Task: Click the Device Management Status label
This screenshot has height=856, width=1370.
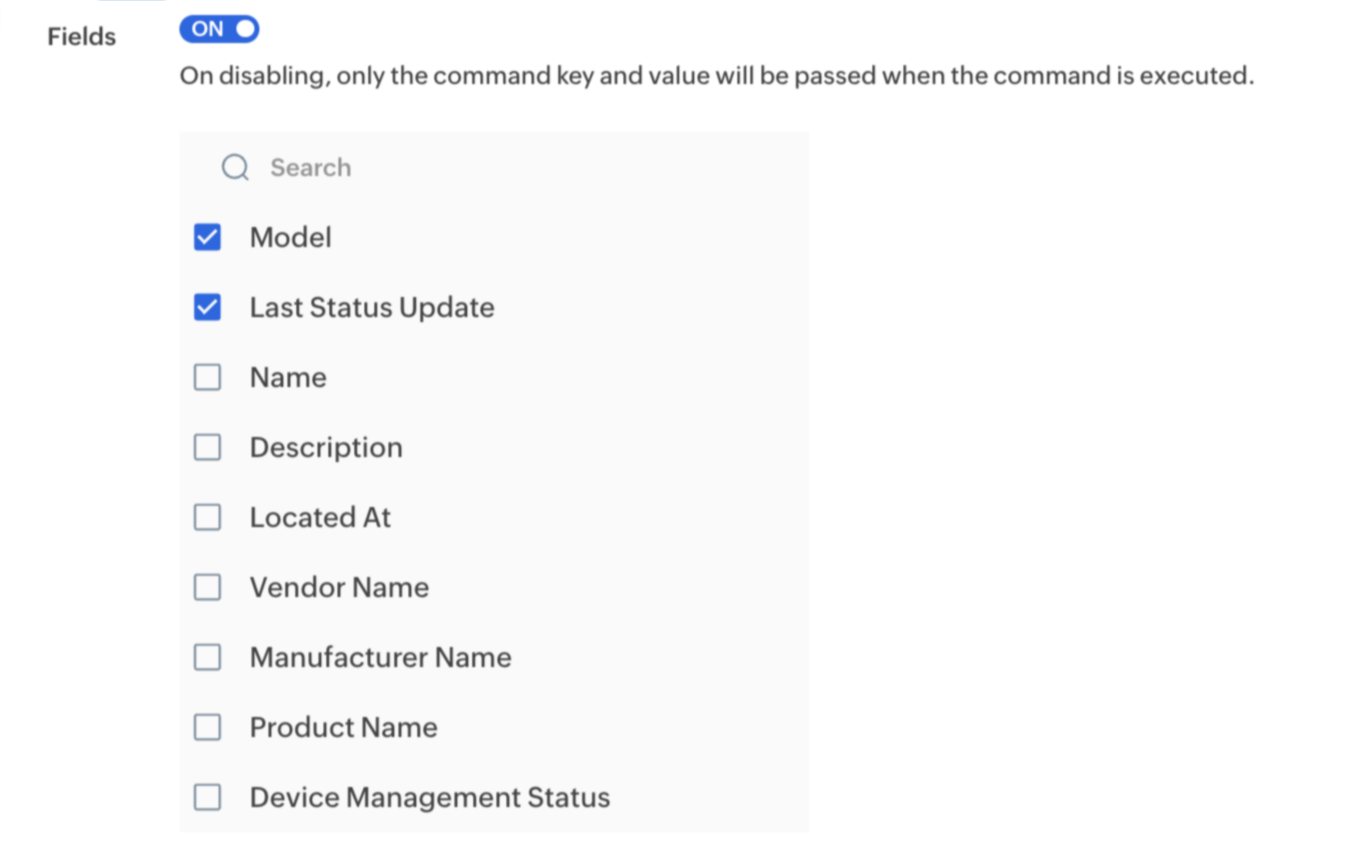Action: tap(429, 797)
